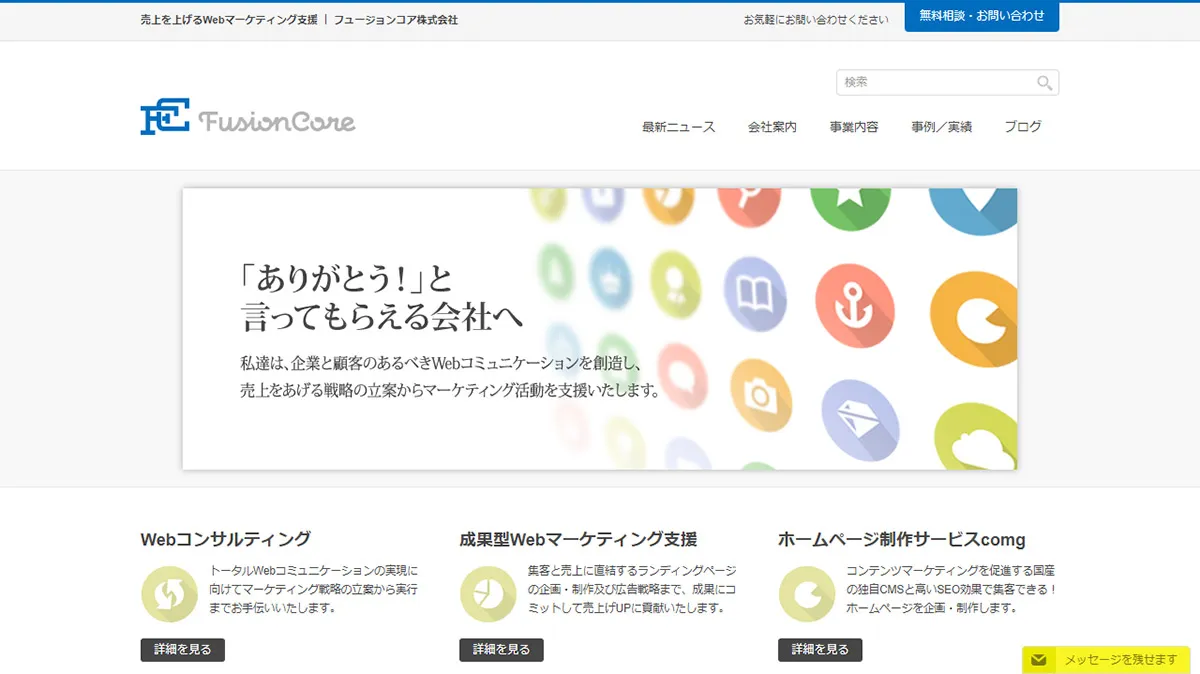This screenshot has height=674, width=1200.
Task: Click the pie icon beside ホームページ制作サービスcomg
Action: pyautogui.click(x=807, y=593)
